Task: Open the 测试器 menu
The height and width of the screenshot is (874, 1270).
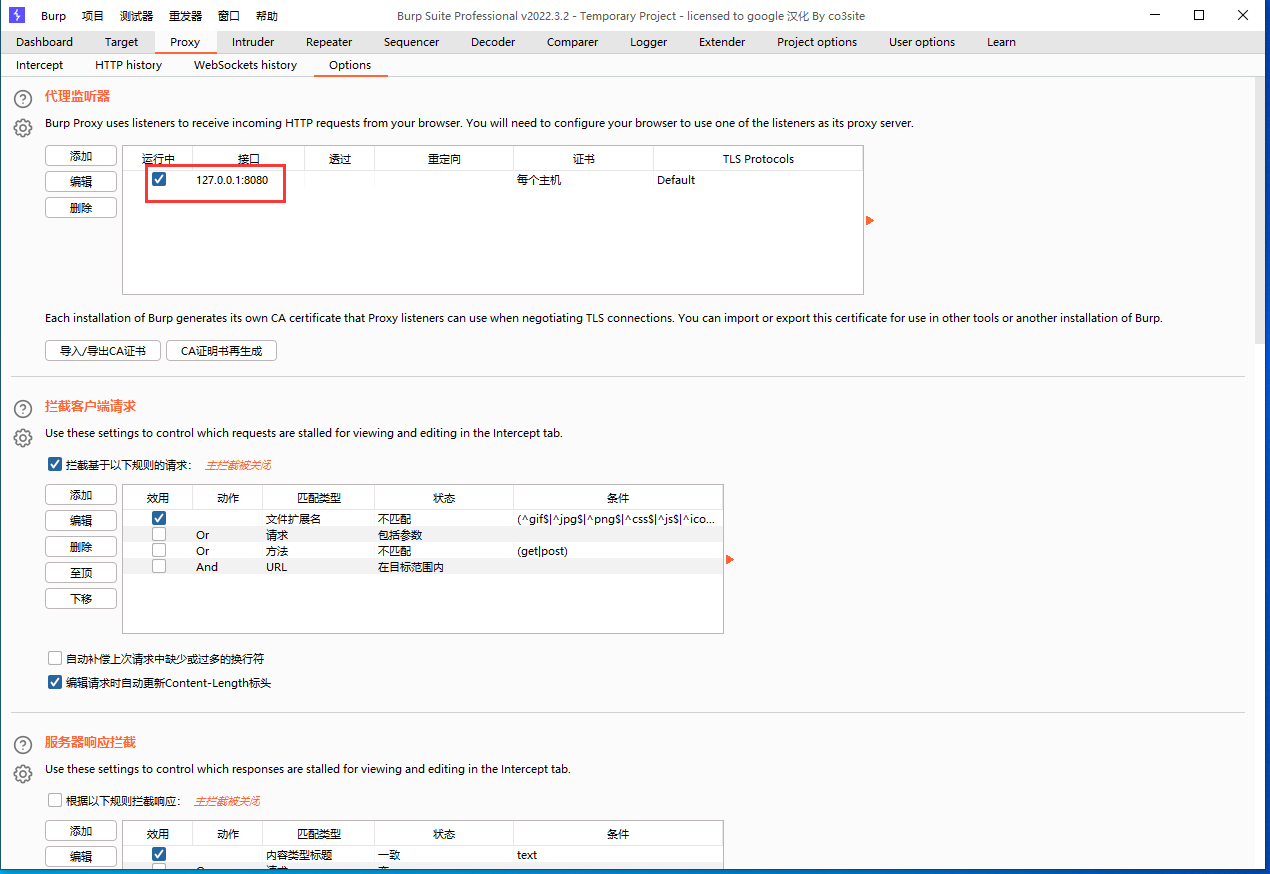Action: click(136, 16)
